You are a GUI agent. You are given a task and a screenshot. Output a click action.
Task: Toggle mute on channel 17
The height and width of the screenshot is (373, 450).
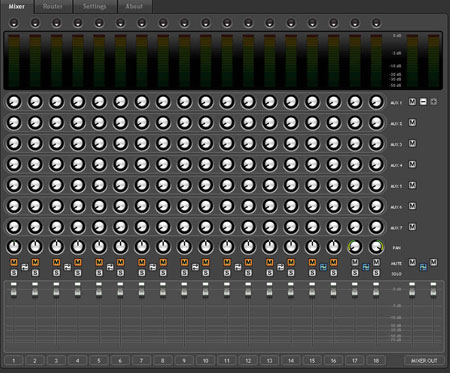355,262
